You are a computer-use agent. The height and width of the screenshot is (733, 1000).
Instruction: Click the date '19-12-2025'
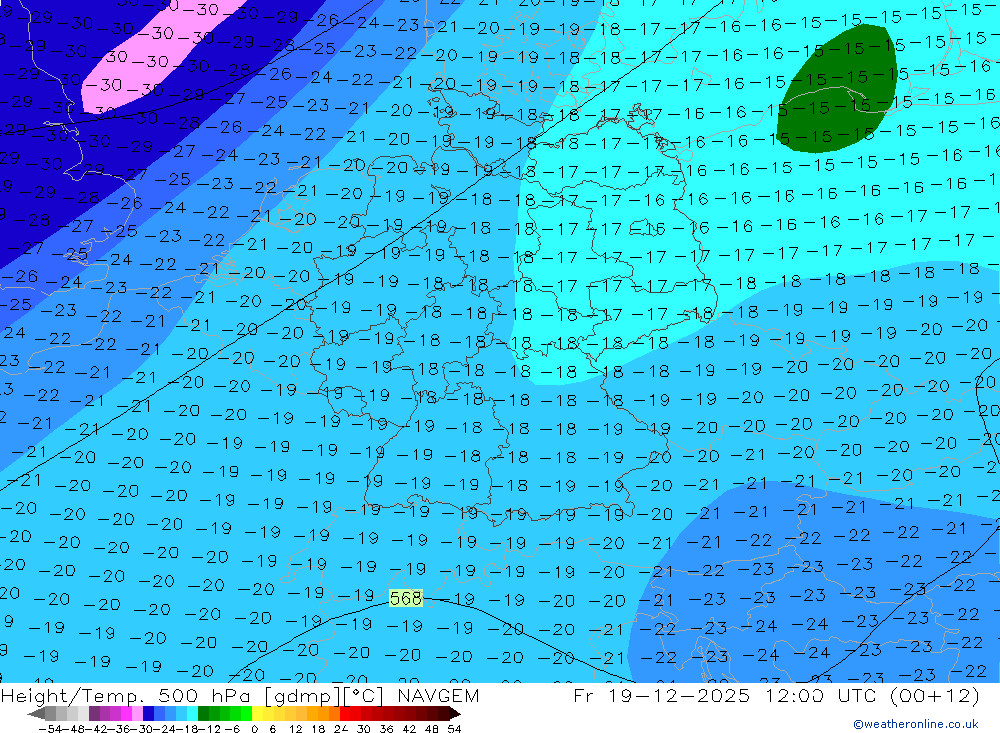(679, 695)
